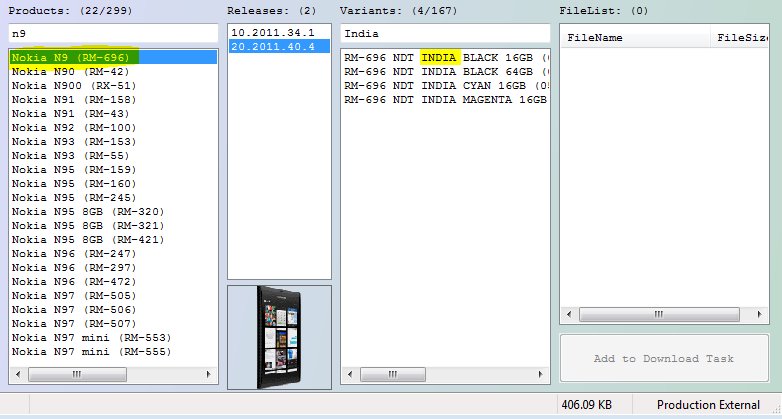Select Nokia N97 (RM-505) product
This screenshot has height=419, width=782.
pyautogui.click(x=113, y=295)
